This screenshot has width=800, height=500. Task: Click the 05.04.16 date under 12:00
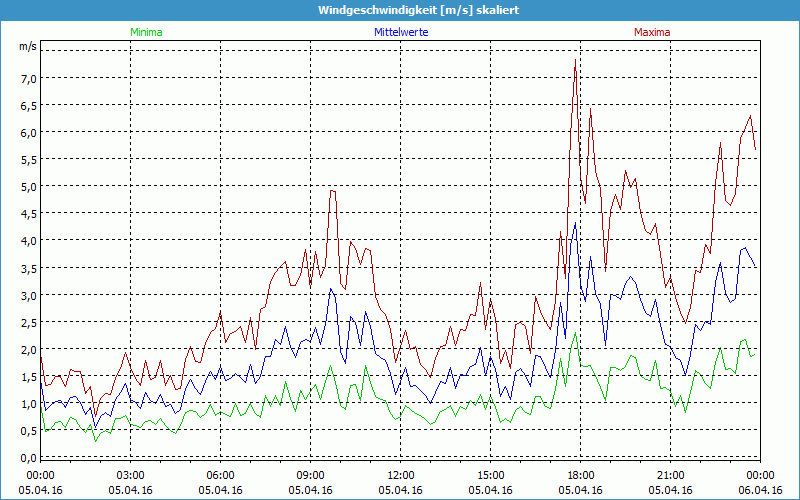pos(401,490)
